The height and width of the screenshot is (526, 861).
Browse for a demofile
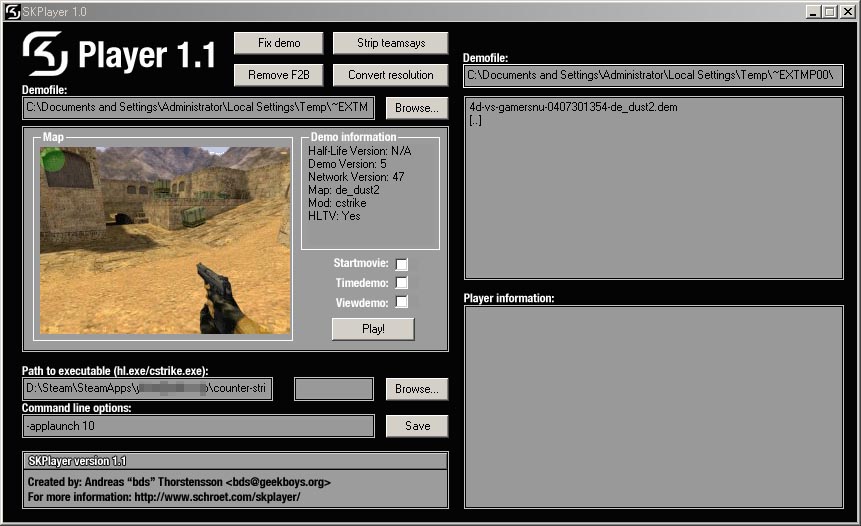[417, 108]
